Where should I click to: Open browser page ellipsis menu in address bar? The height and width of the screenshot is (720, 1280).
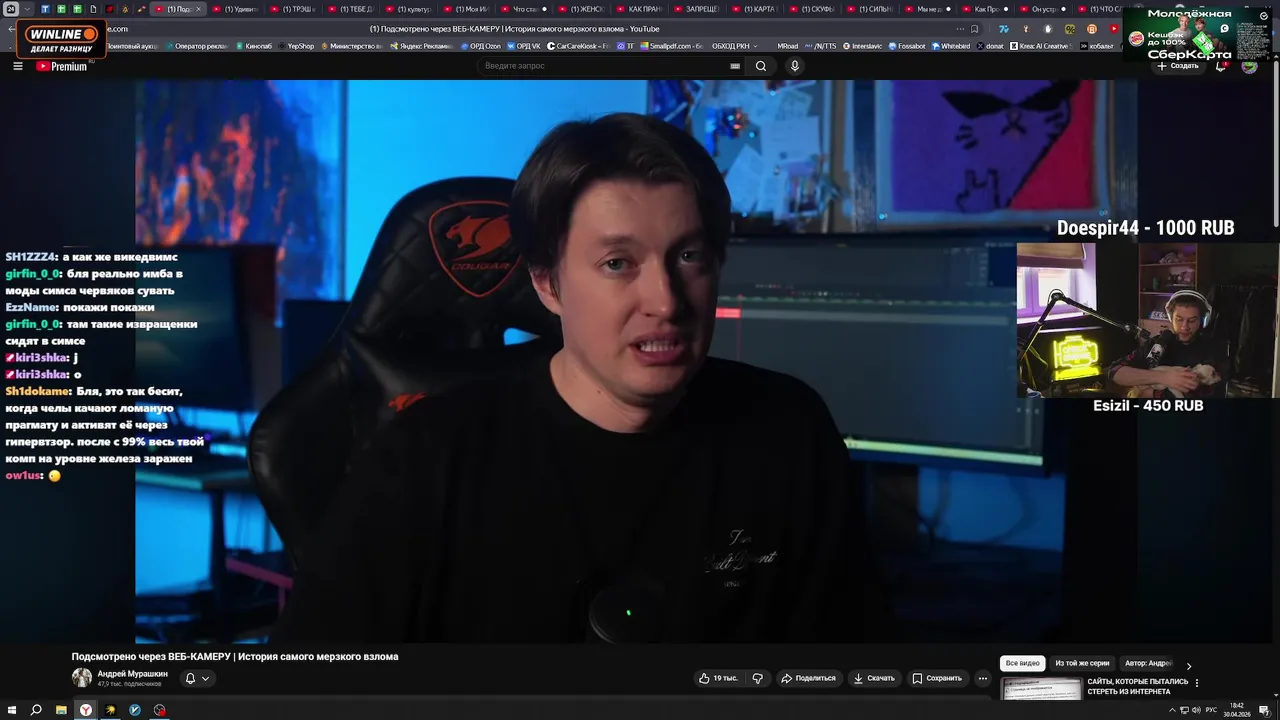(960, 29)
